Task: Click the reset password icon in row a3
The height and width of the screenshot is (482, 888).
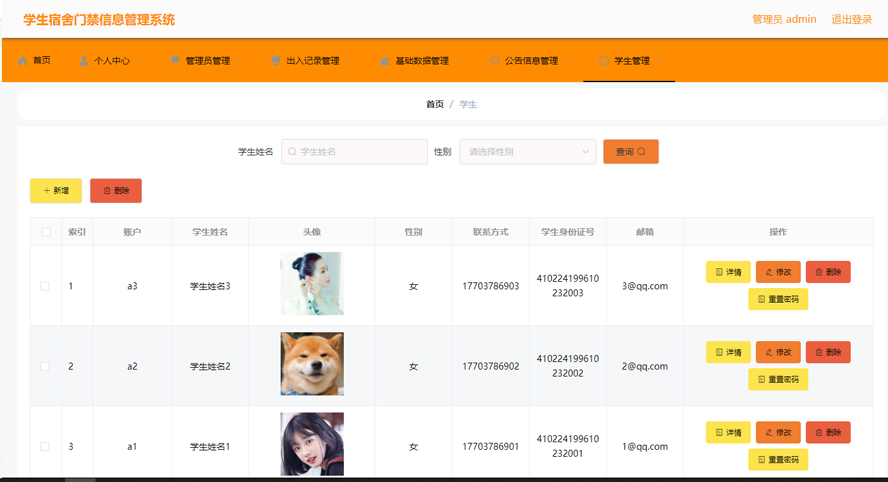Action: coord(762,299)
